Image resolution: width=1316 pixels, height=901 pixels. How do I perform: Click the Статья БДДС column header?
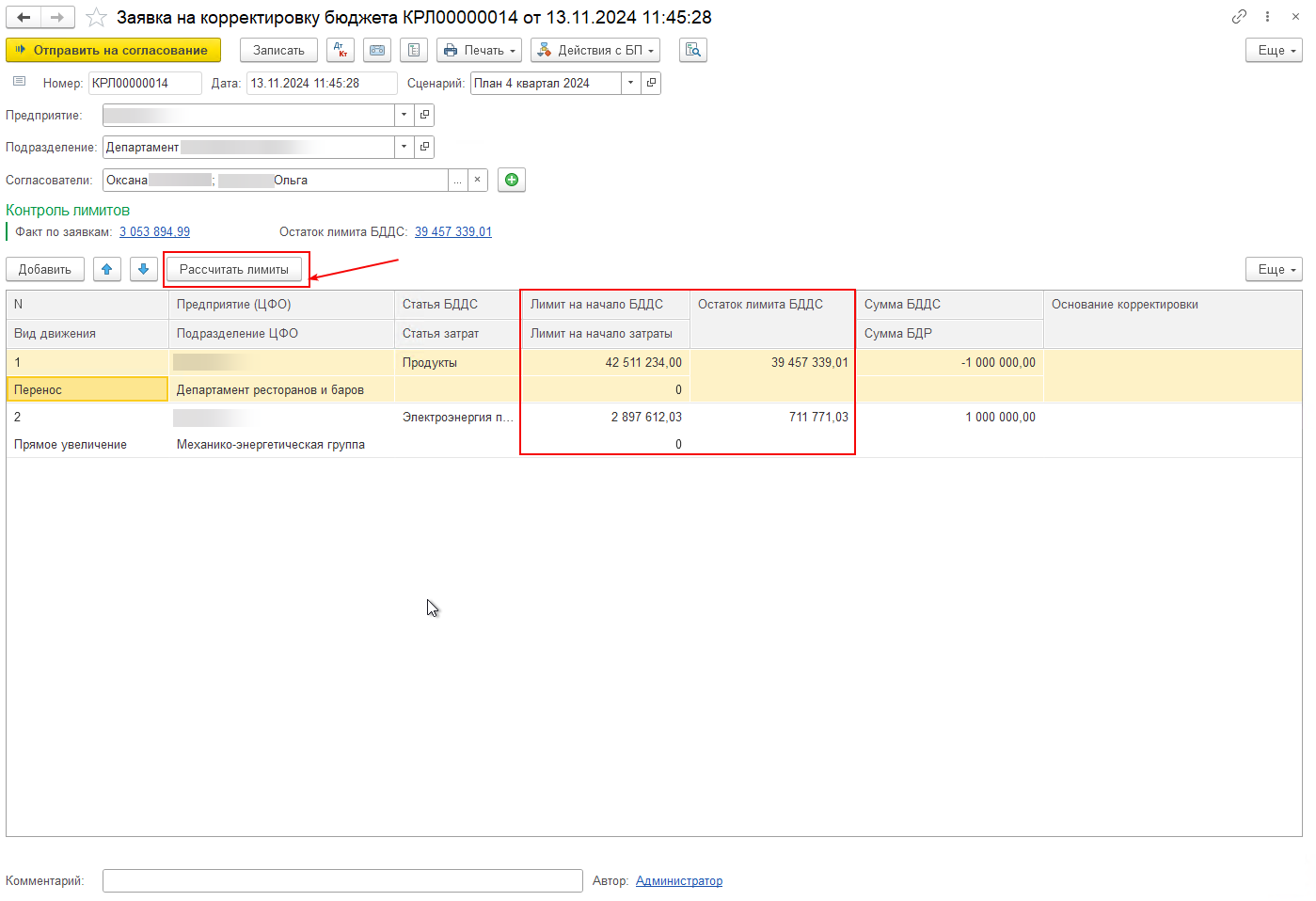[457, 304]
